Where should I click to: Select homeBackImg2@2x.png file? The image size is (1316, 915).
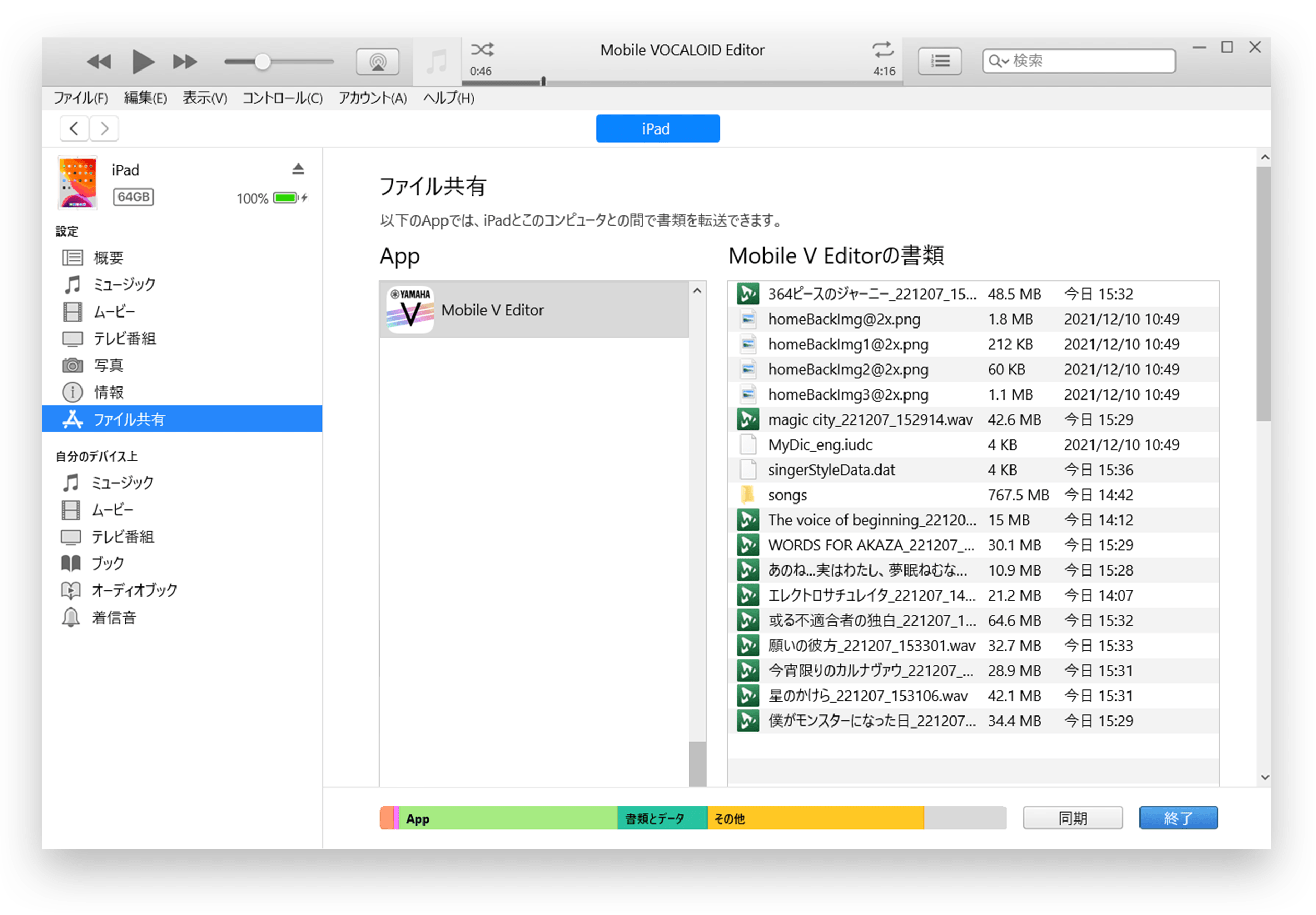973,370
